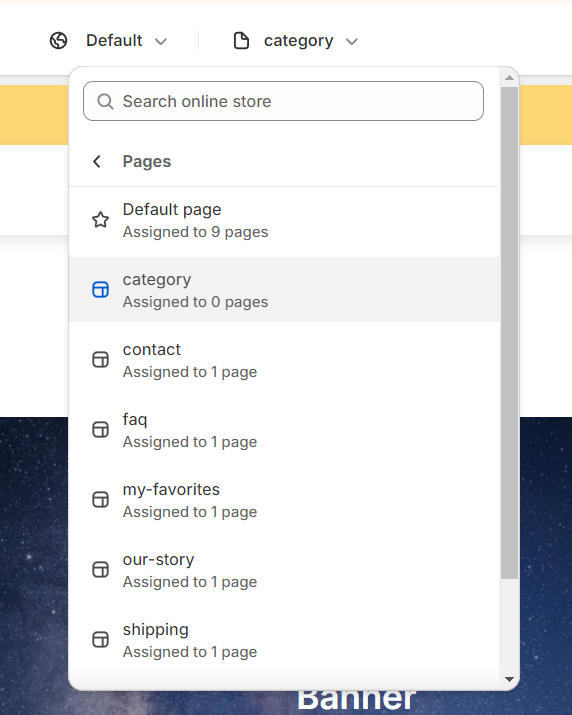572x715 pixels.
Task: Choose the contact template entry
Action: (x=284, y=360)
